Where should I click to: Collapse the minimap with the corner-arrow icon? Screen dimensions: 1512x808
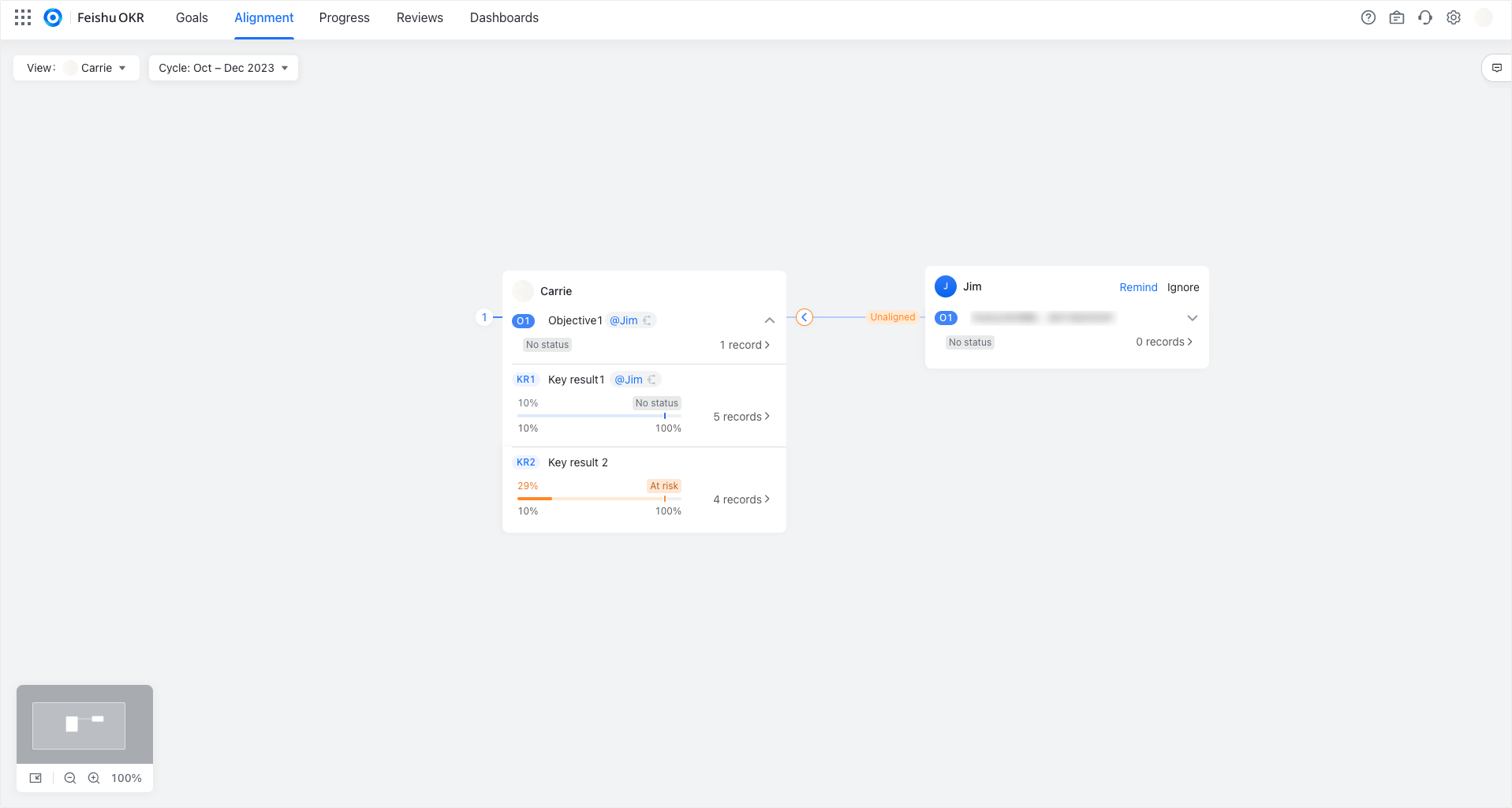coord(35,777)
